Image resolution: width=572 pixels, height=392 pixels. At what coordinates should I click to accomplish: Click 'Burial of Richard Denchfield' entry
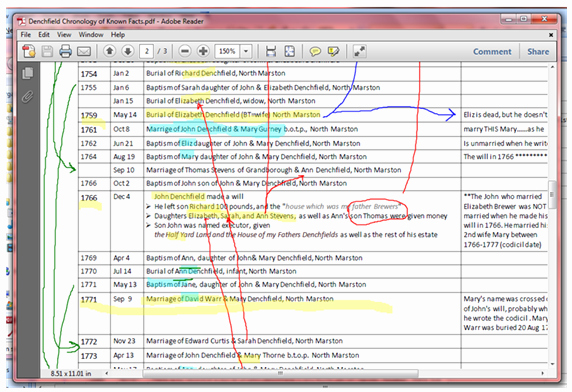click(x=216, y=73)
